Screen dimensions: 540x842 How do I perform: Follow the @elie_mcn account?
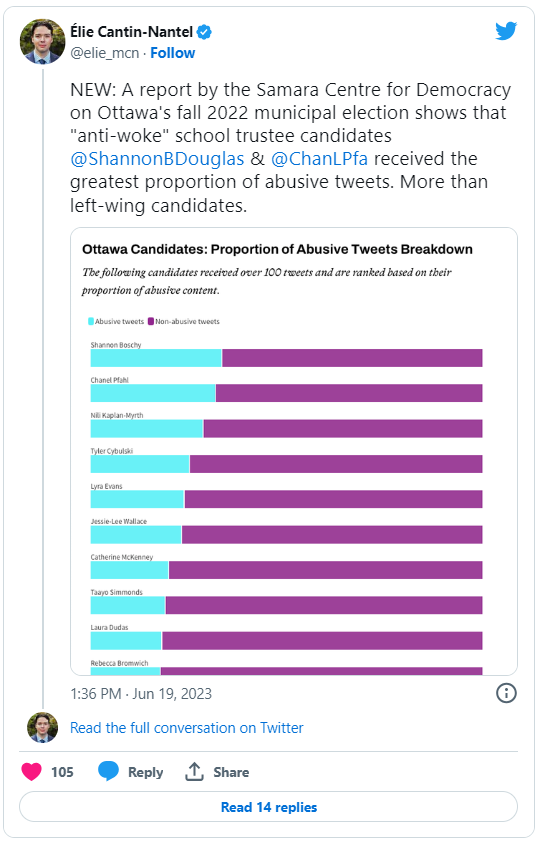coord(172,53)
